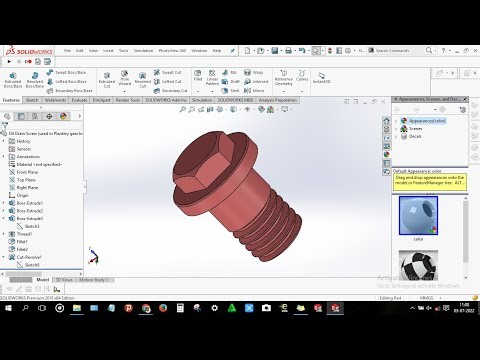Switch to the 3D Views tab
This screenshot has width=480, height=360.
[x=64, y=280]
